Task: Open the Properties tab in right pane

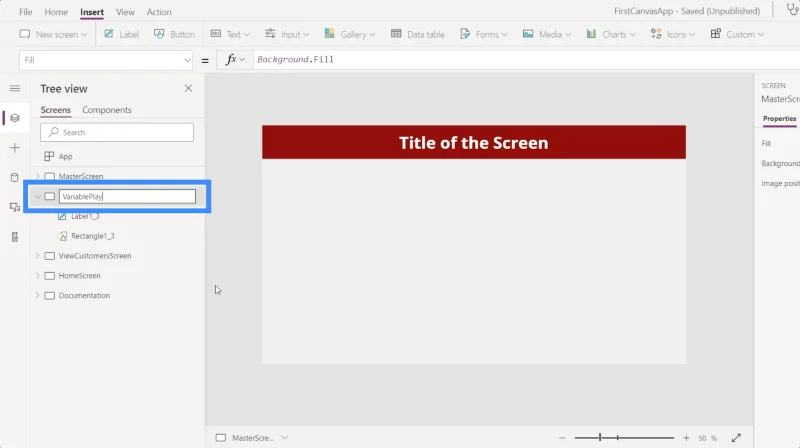Action: pyautogui.click(x=779, y=118)
